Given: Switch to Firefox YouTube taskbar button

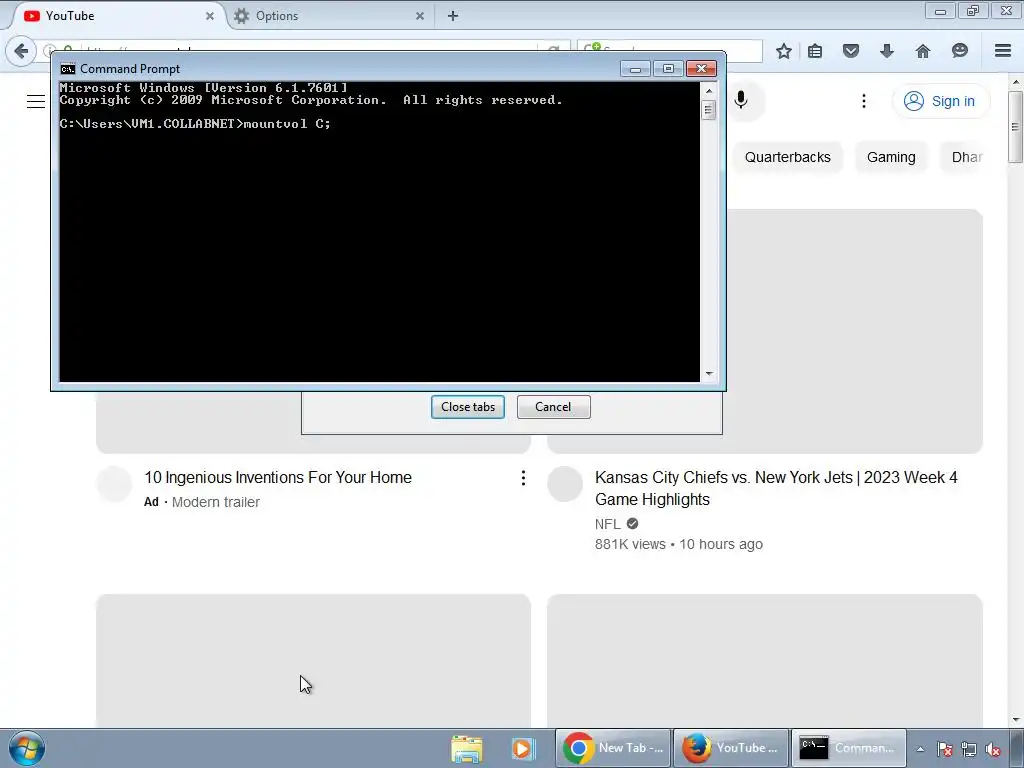Looking at the screenshot, I should (731, 748).
